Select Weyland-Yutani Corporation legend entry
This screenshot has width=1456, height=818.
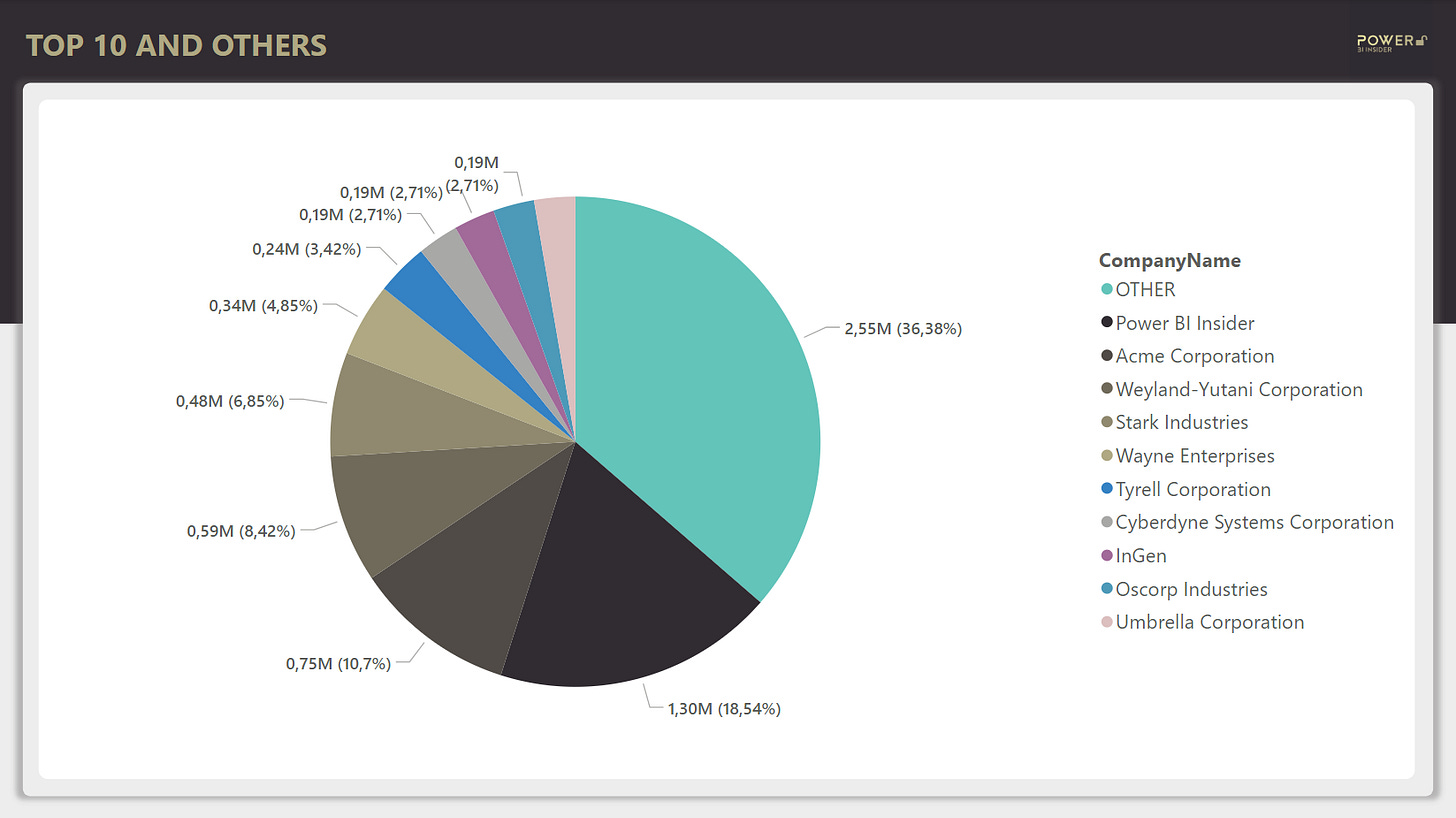[x=1231, y=389]
